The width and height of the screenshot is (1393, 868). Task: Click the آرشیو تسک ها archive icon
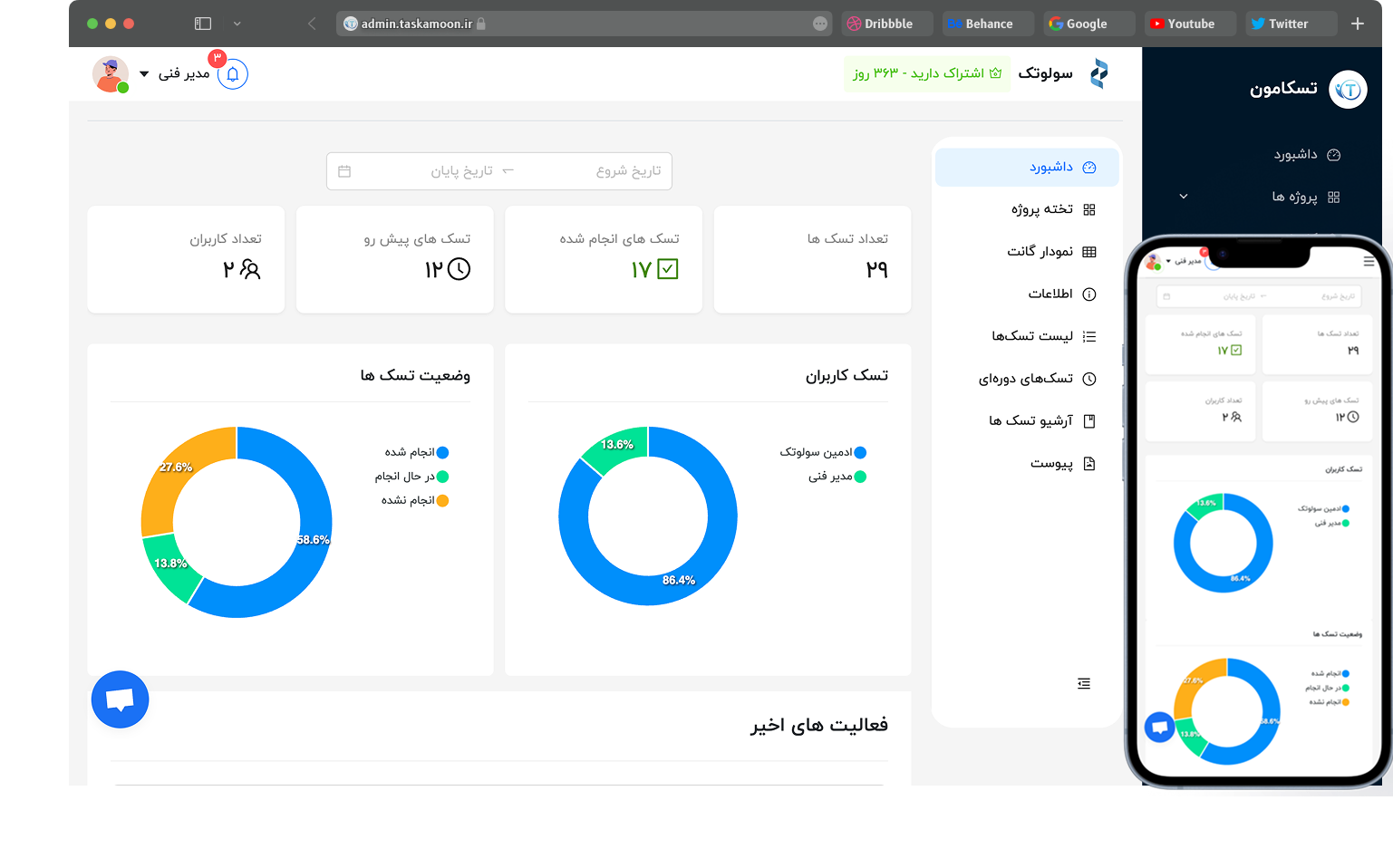1088,420
